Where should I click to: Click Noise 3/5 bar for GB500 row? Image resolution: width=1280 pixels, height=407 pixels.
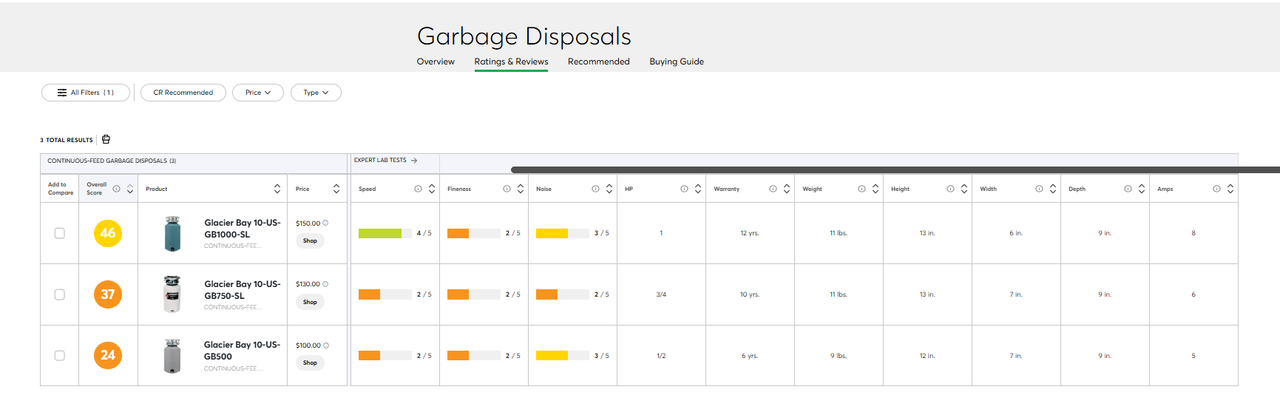(x=562, y=355)
